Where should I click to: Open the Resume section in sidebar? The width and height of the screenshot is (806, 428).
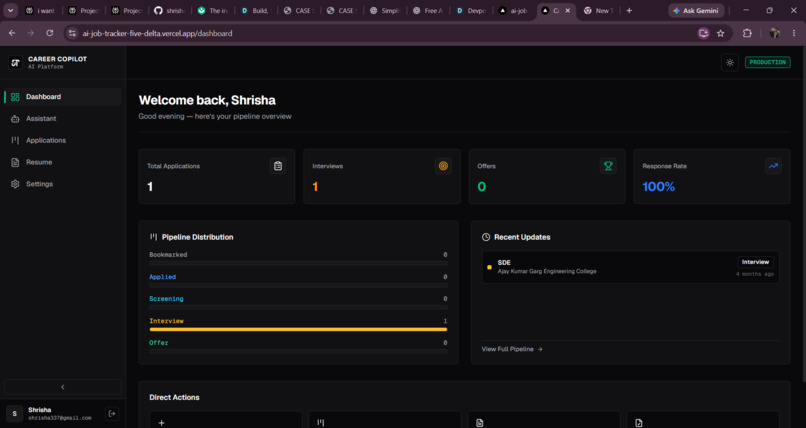tap(62, 162)
